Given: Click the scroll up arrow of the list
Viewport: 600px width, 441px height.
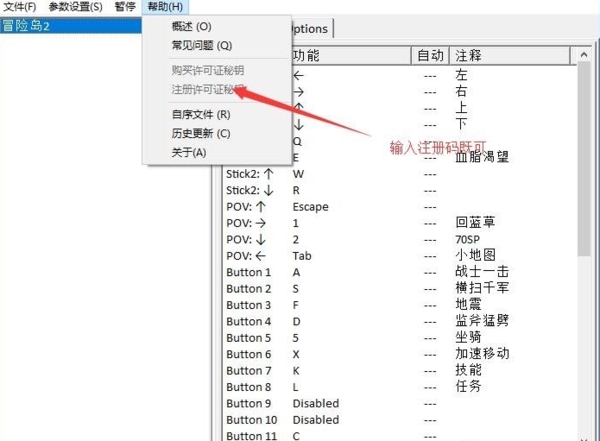Looking at the screenshot, I should [584, 55].
